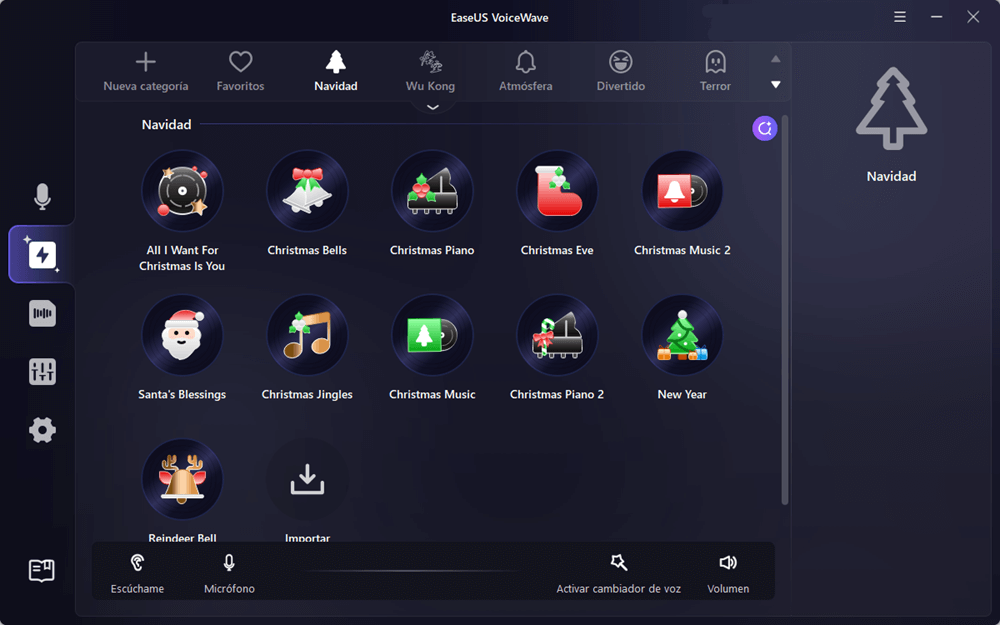
Task: Switch to the Terror category tab
Action: pyautogui.click(x=715, y=71)
